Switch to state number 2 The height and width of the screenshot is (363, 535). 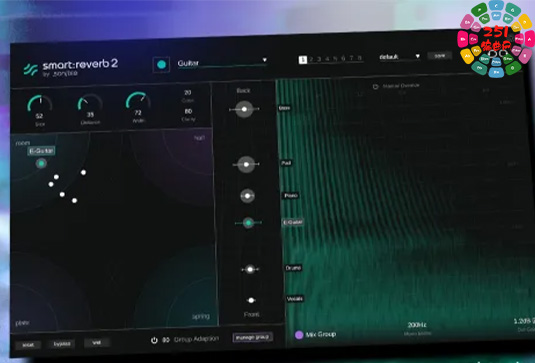(x=311, y=59)
